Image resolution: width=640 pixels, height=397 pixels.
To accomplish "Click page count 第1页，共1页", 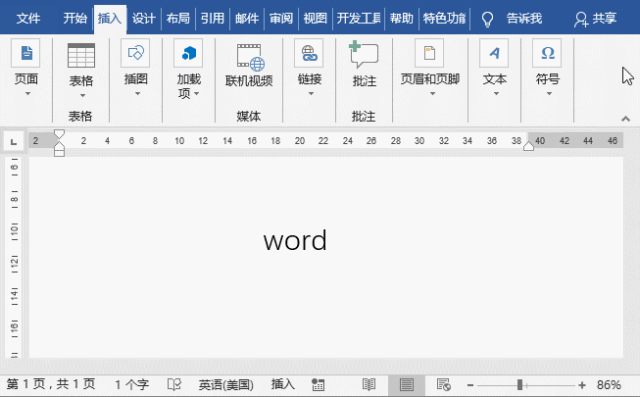I will point(51,384).
